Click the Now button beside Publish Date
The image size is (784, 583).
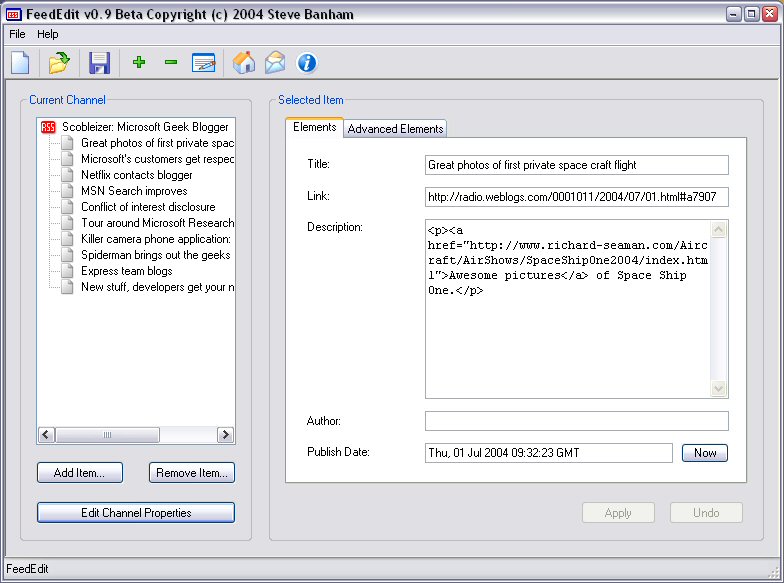pyautogui.click(x=705, y=452)
